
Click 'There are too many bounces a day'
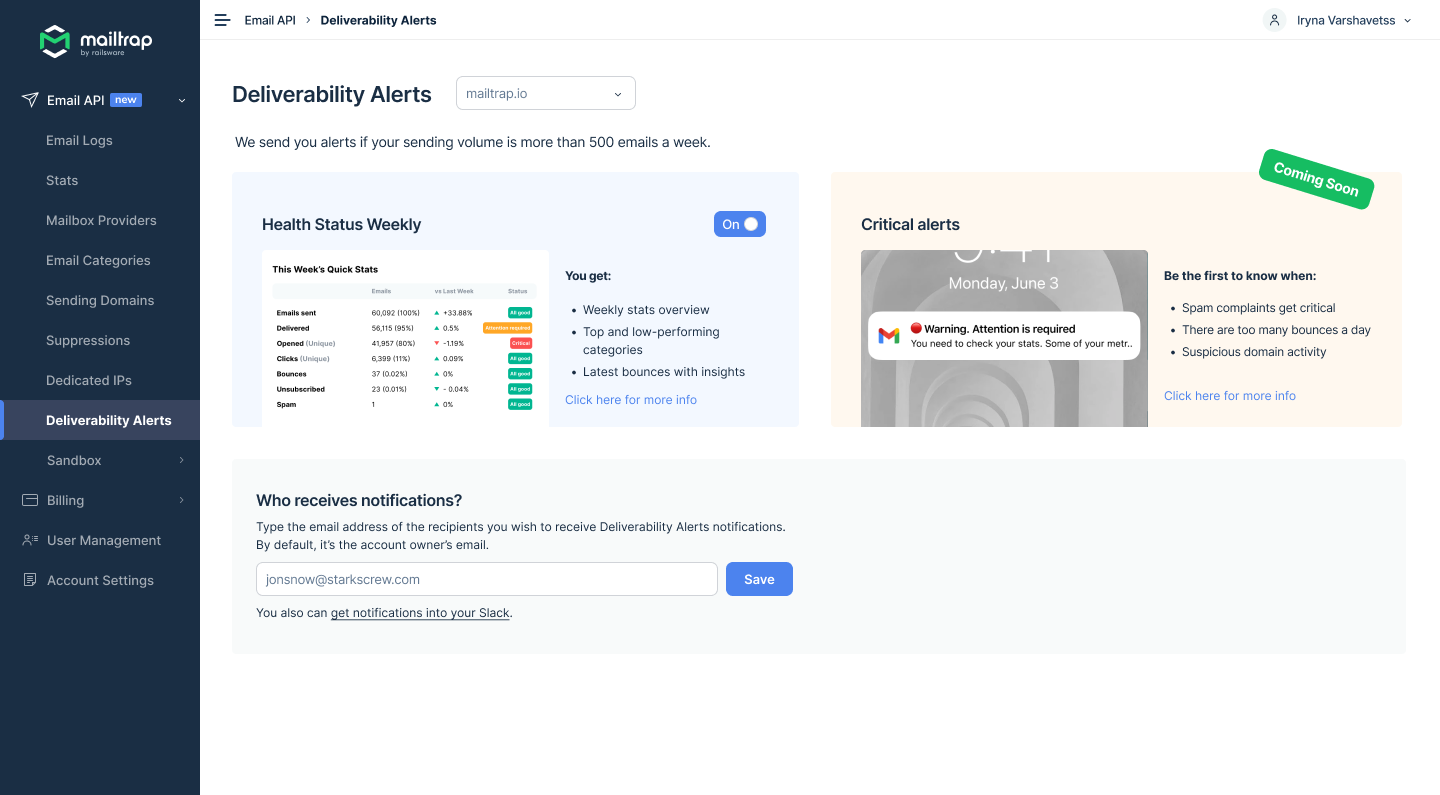[1276, 330]
